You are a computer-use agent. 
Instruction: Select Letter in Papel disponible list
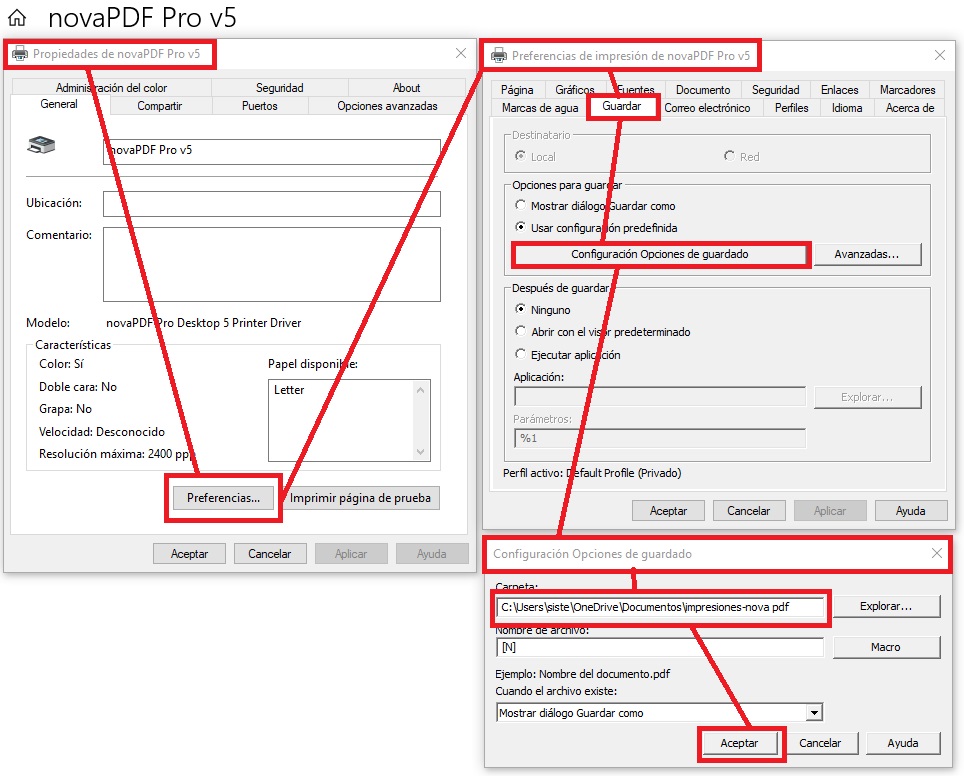tap(289, 390)
